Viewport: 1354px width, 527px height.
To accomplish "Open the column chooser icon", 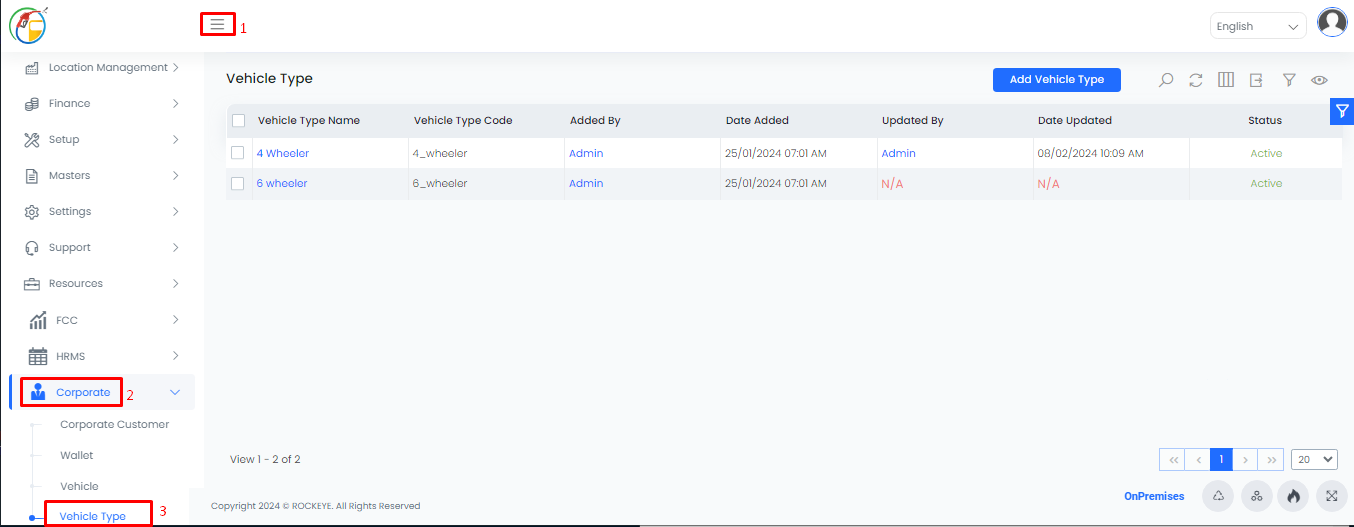I will (1226, 80).
